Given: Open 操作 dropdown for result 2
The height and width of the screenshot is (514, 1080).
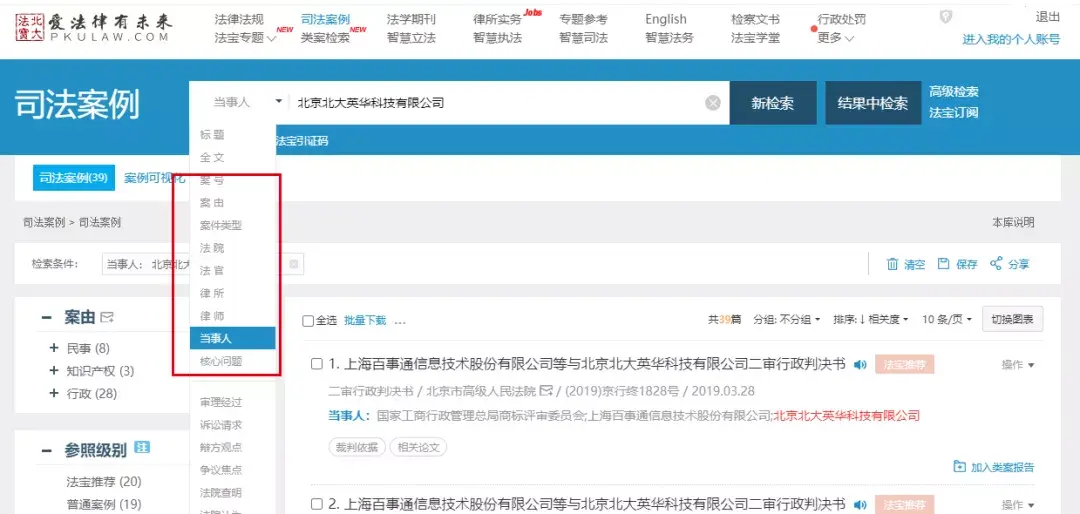Looking at the screenshot, I should [1018, 504].
